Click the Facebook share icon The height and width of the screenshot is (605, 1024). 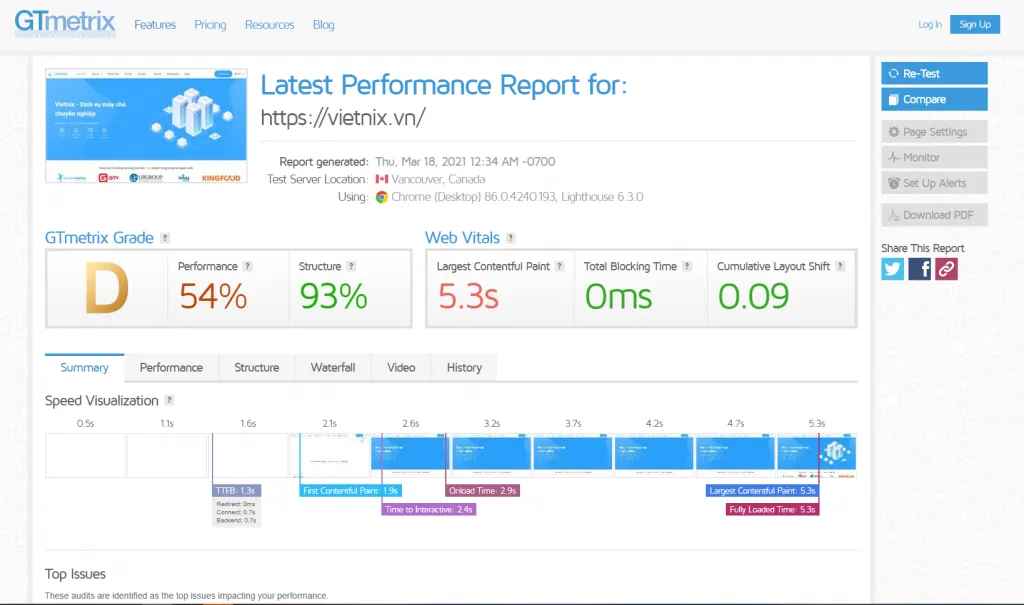coord(919,268)
